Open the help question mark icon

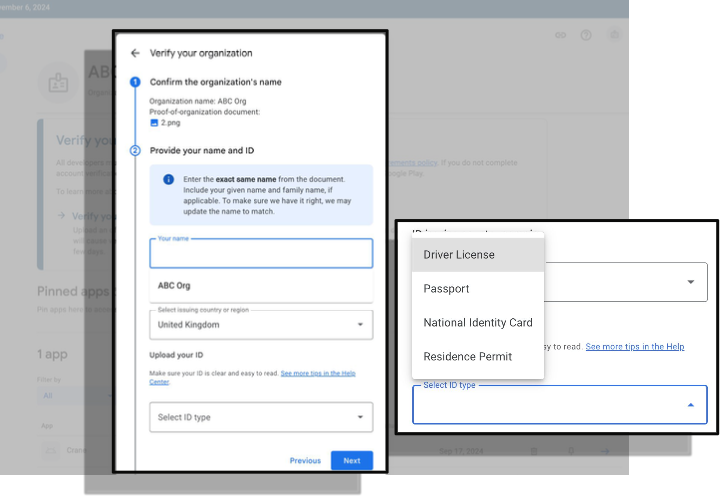(586, 35)
